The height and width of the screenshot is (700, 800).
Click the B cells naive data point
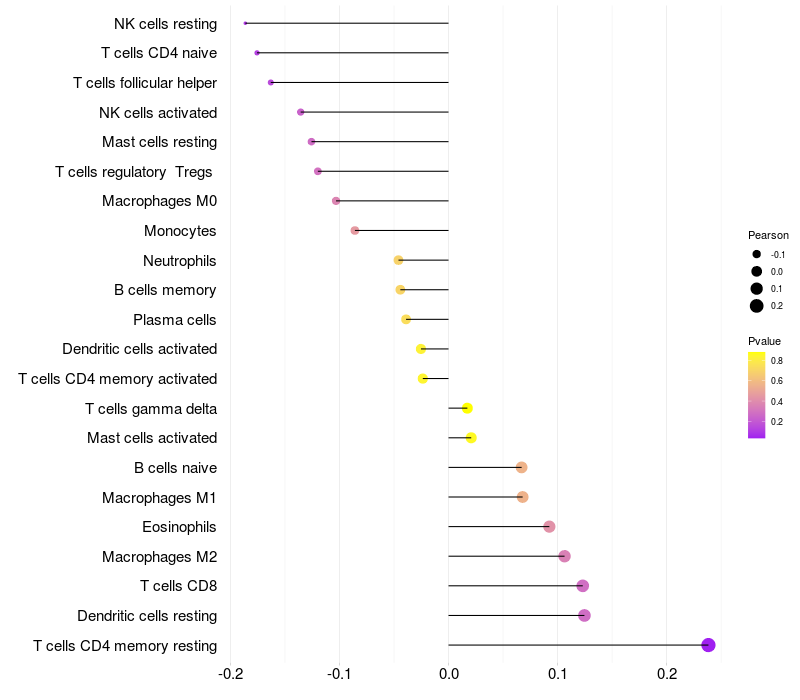click(x=521, y=468)
